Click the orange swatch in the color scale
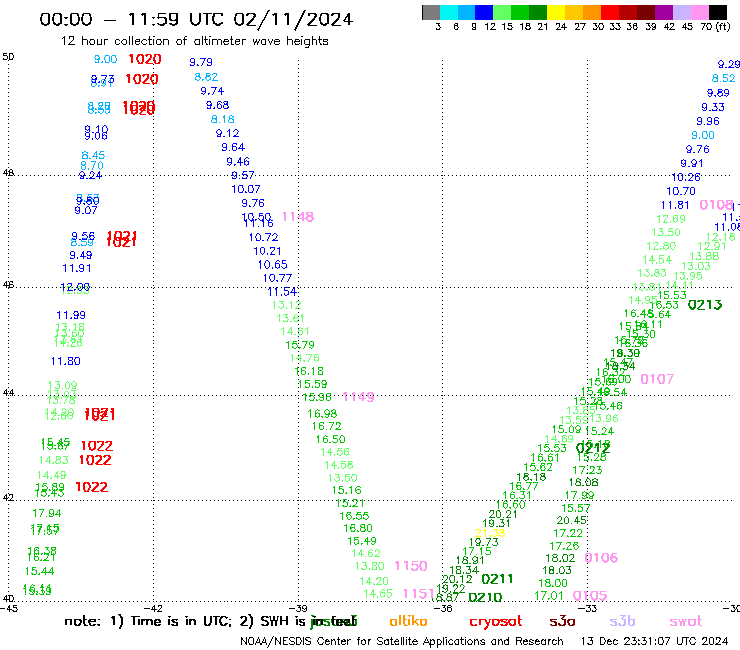 tap(592, 12)
